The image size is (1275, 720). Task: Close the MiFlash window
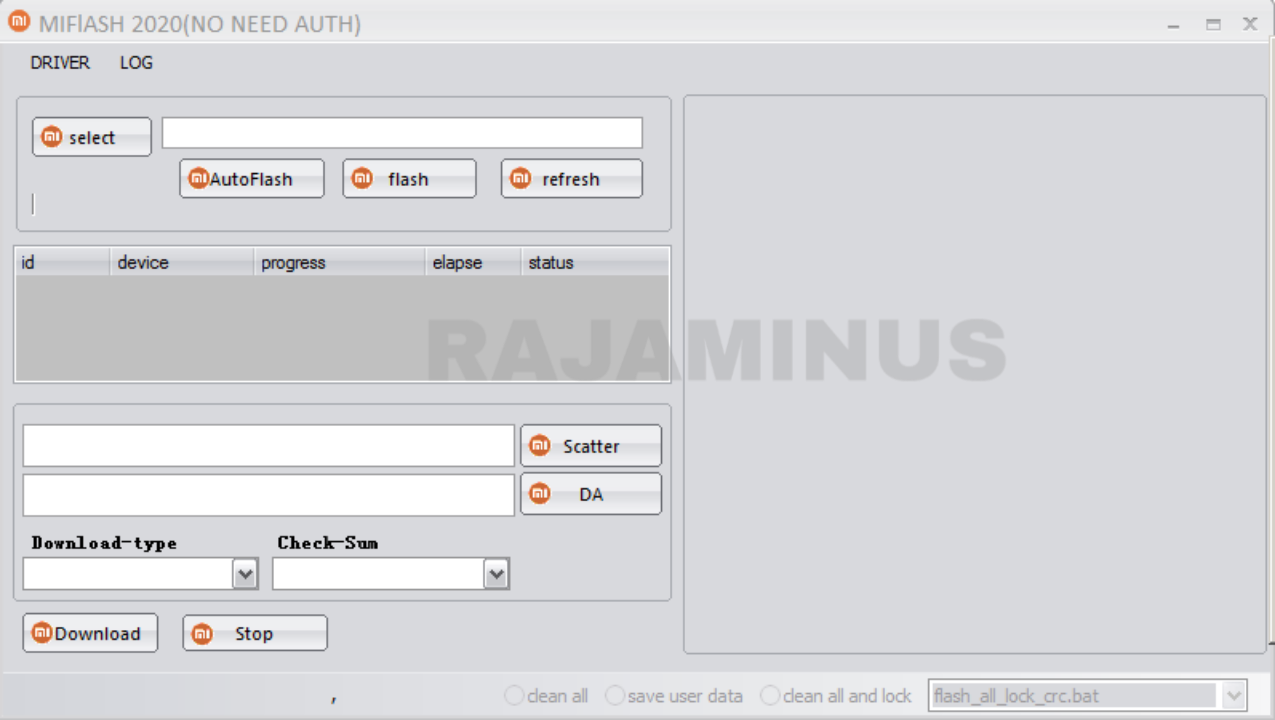(x=1250, y=24)
